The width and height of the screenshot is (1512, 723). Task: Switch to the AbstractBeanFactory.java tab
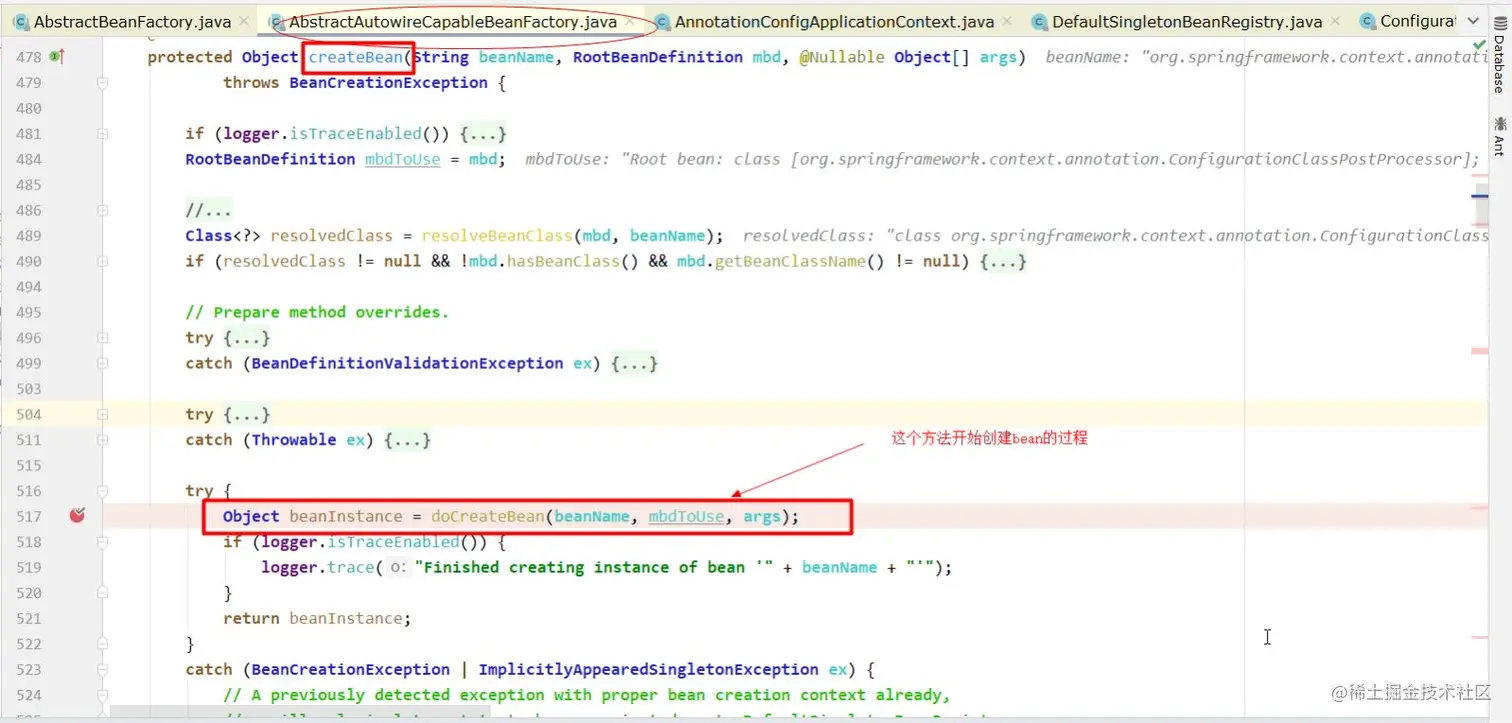132,21
